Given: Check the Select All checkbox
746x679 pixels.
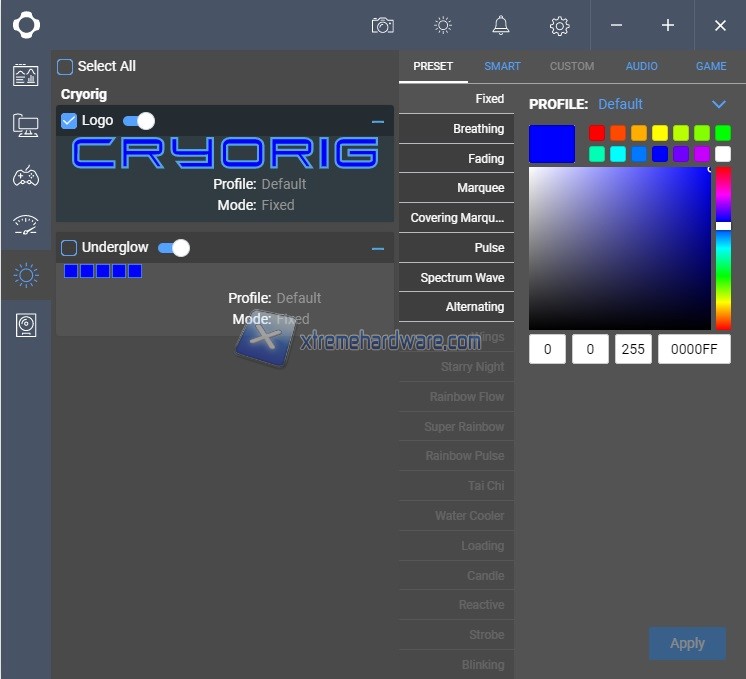Looking at the screenshot, I should [x=65, y=67].
